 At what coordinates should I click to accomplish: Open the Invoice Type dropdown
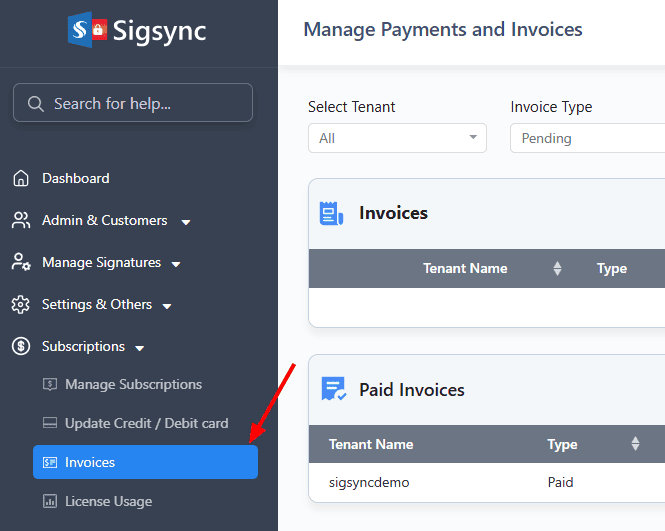[x=586, y=138]
